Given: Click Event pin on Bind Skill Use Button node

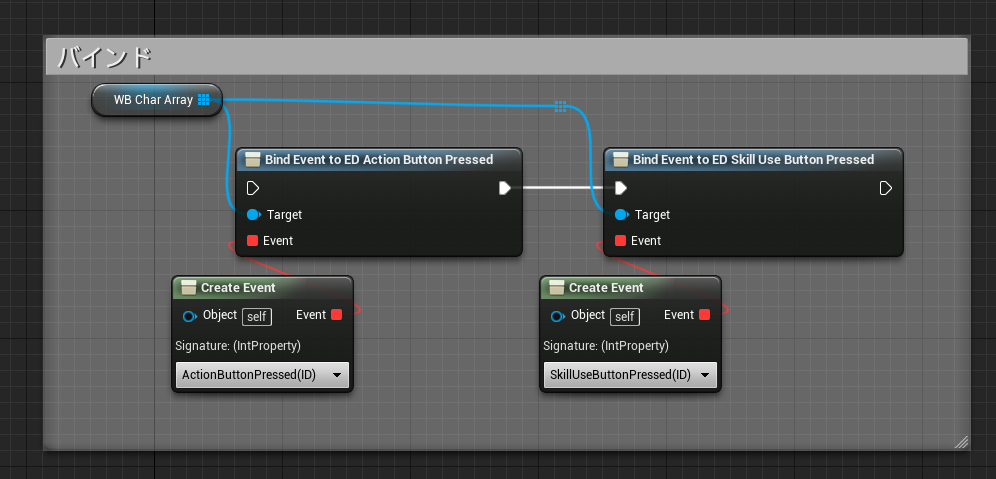Looking at the screenshot, I should point(621,241).
